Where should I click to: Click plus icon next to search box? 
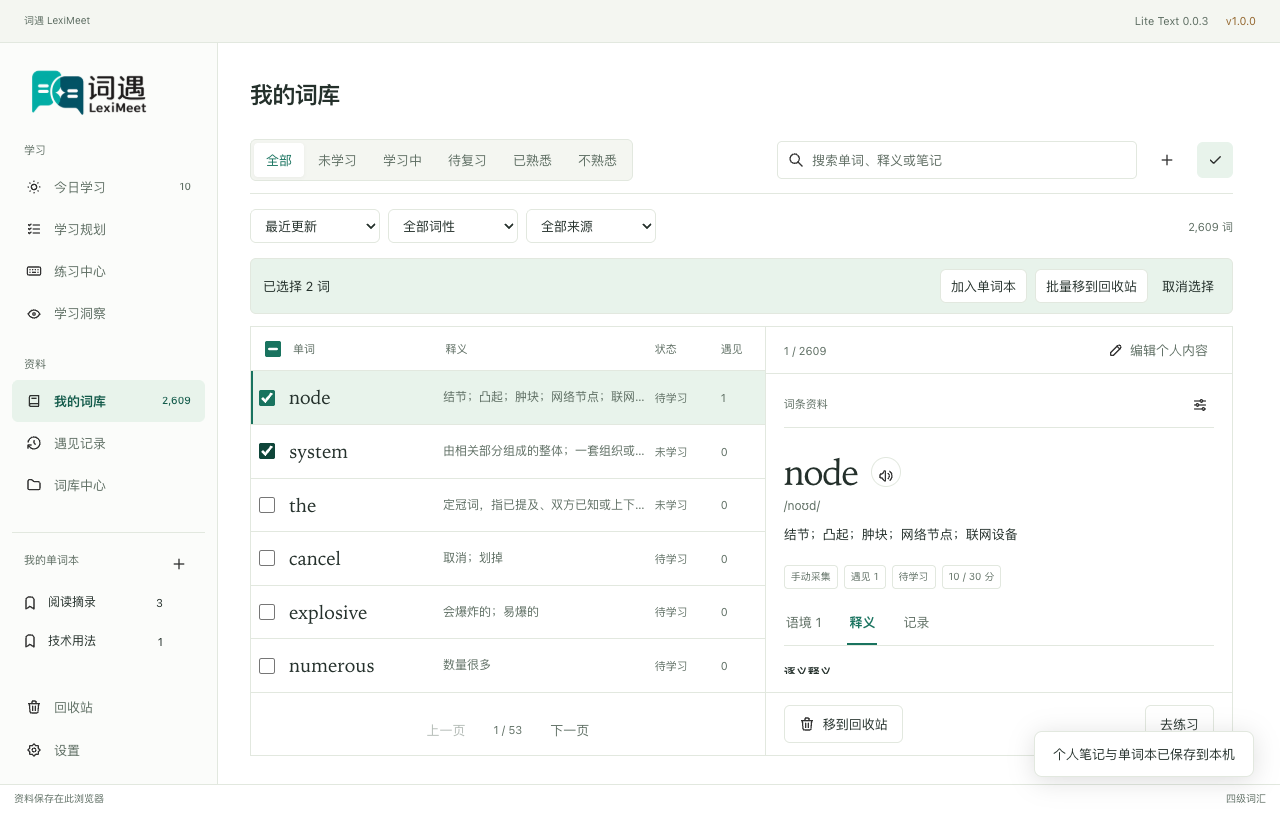(1167, 160)
